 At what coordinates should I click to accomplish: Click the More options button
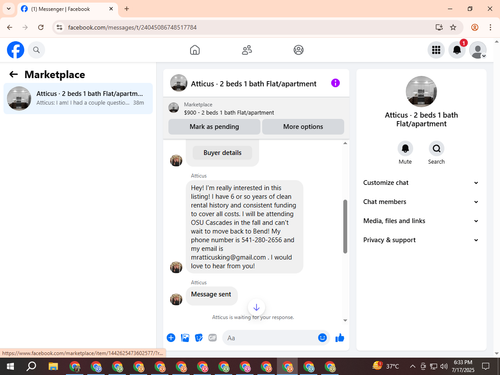point(303,127)
